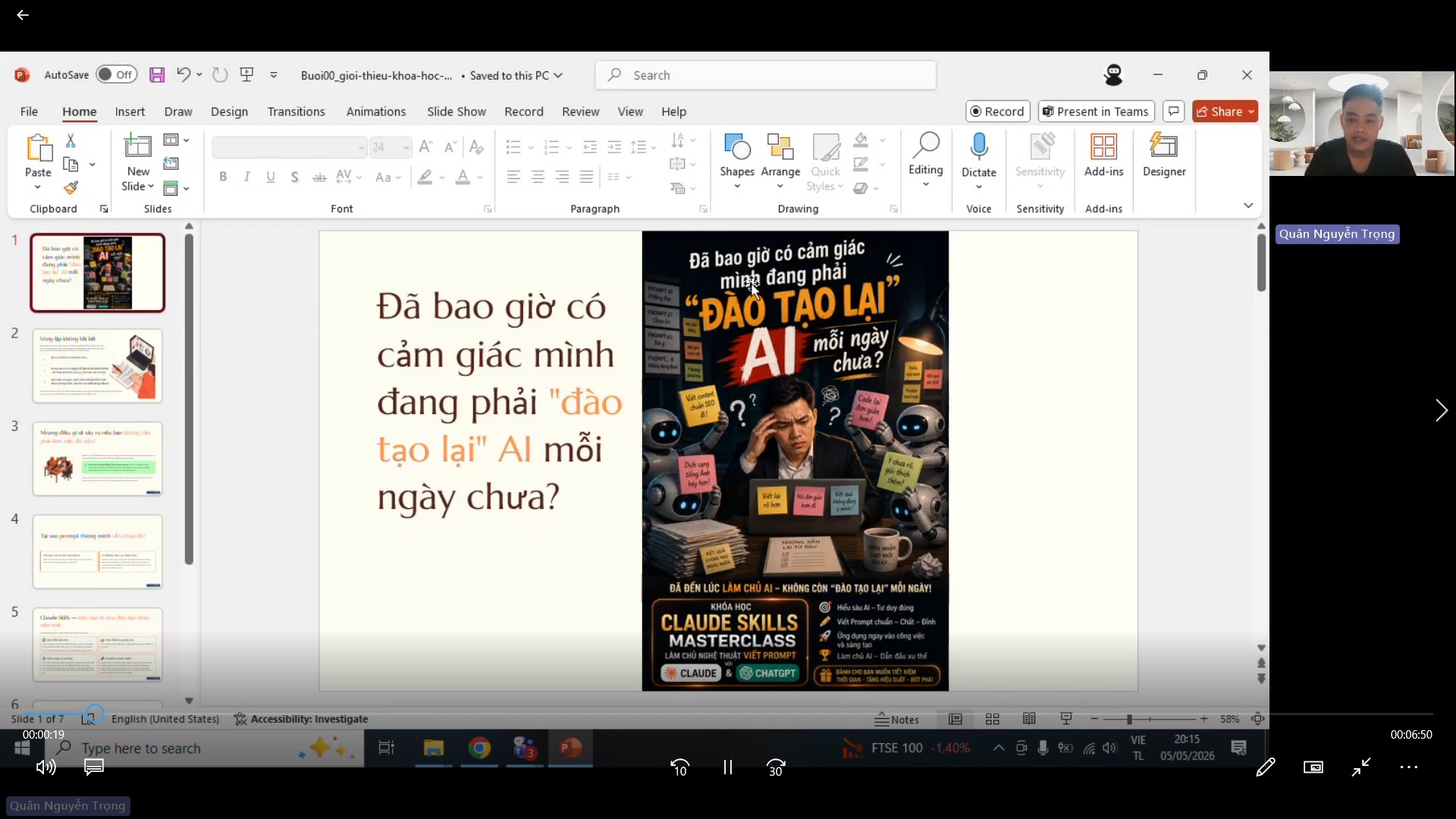The width and height of the screenshot is (1456, 819).
Task: Open the Slide Show tab
Action: tap(457, 111)
